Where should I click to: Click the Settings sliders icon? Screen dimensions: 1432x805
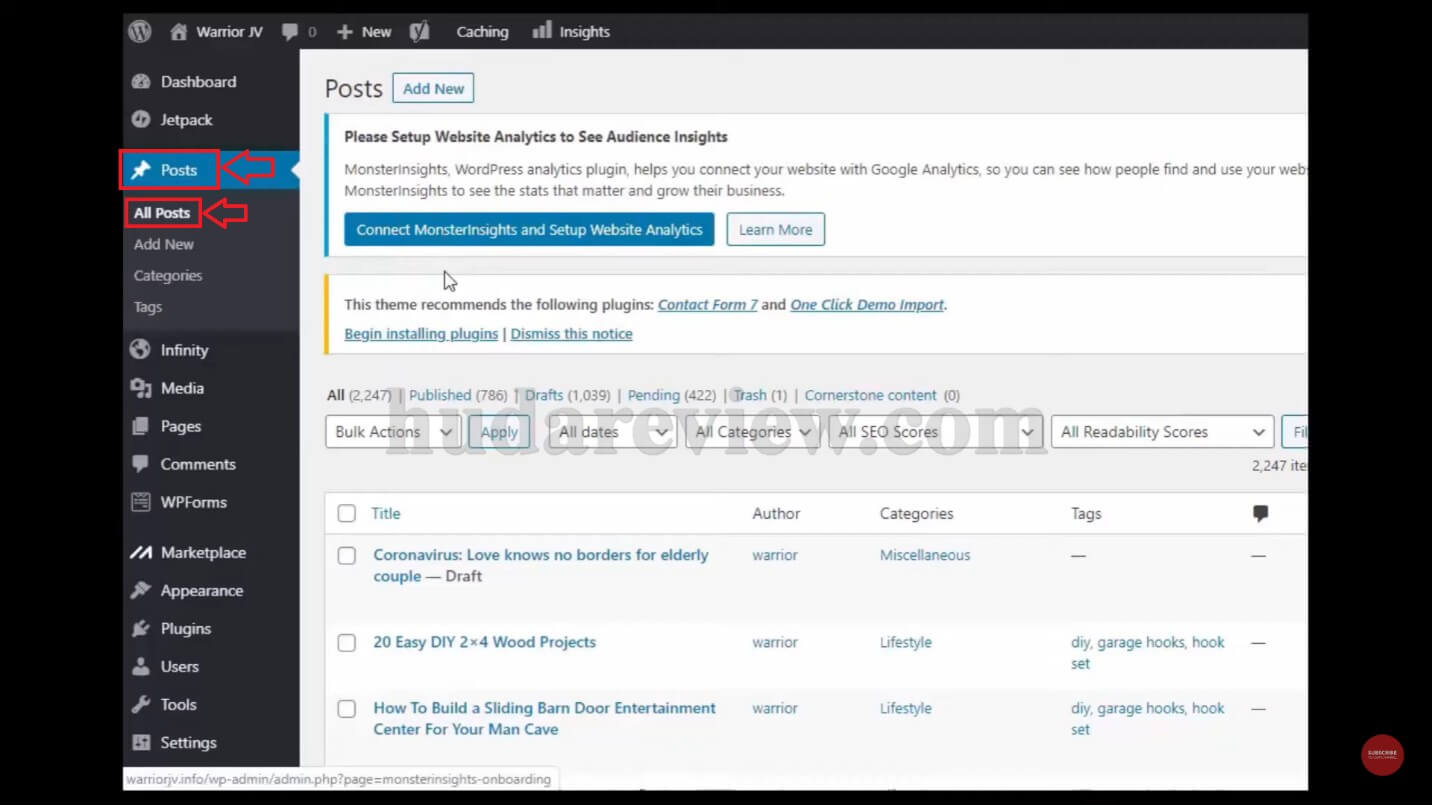pyautogui.click(x=141, y=742)
